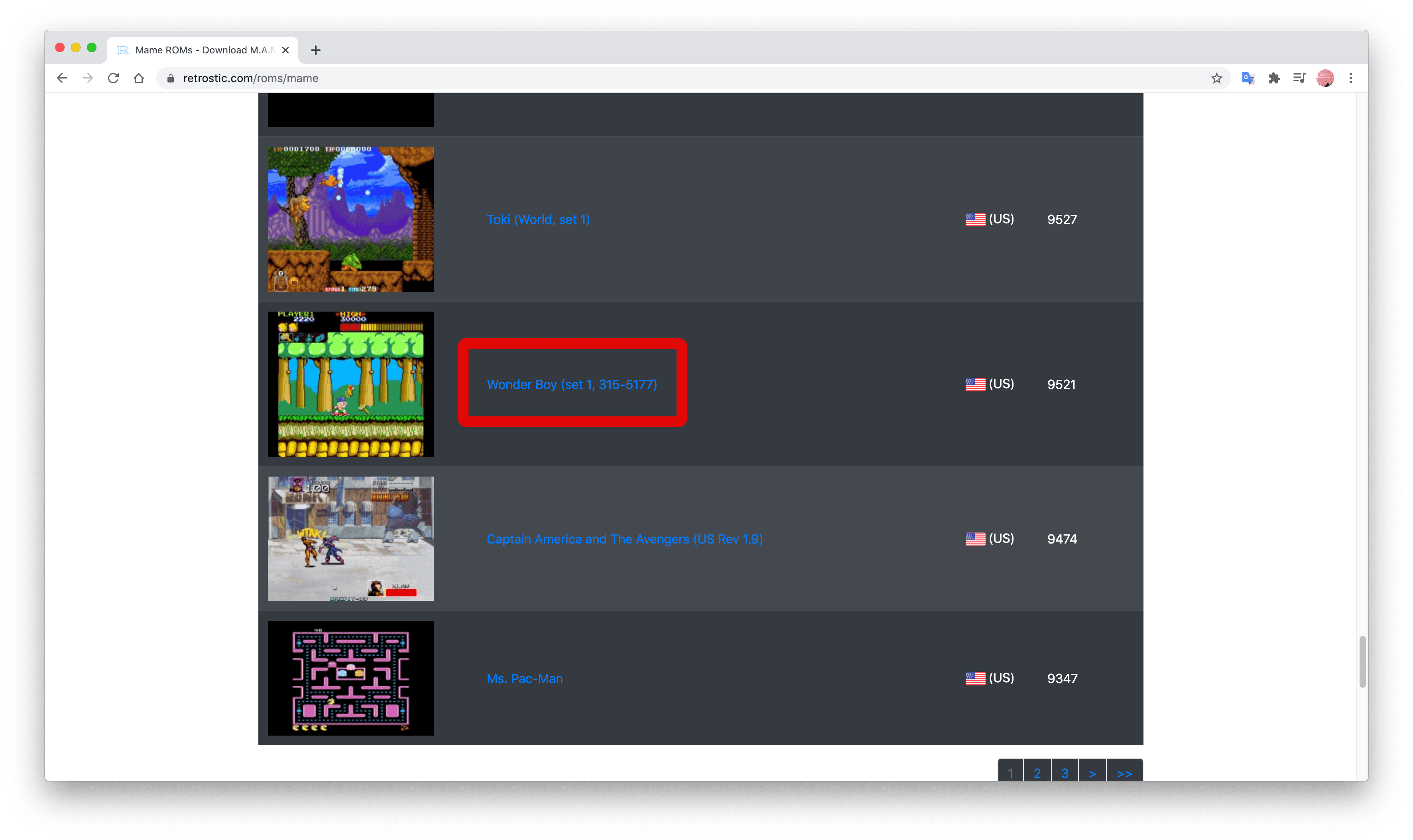Click download count 9347

1063,679
